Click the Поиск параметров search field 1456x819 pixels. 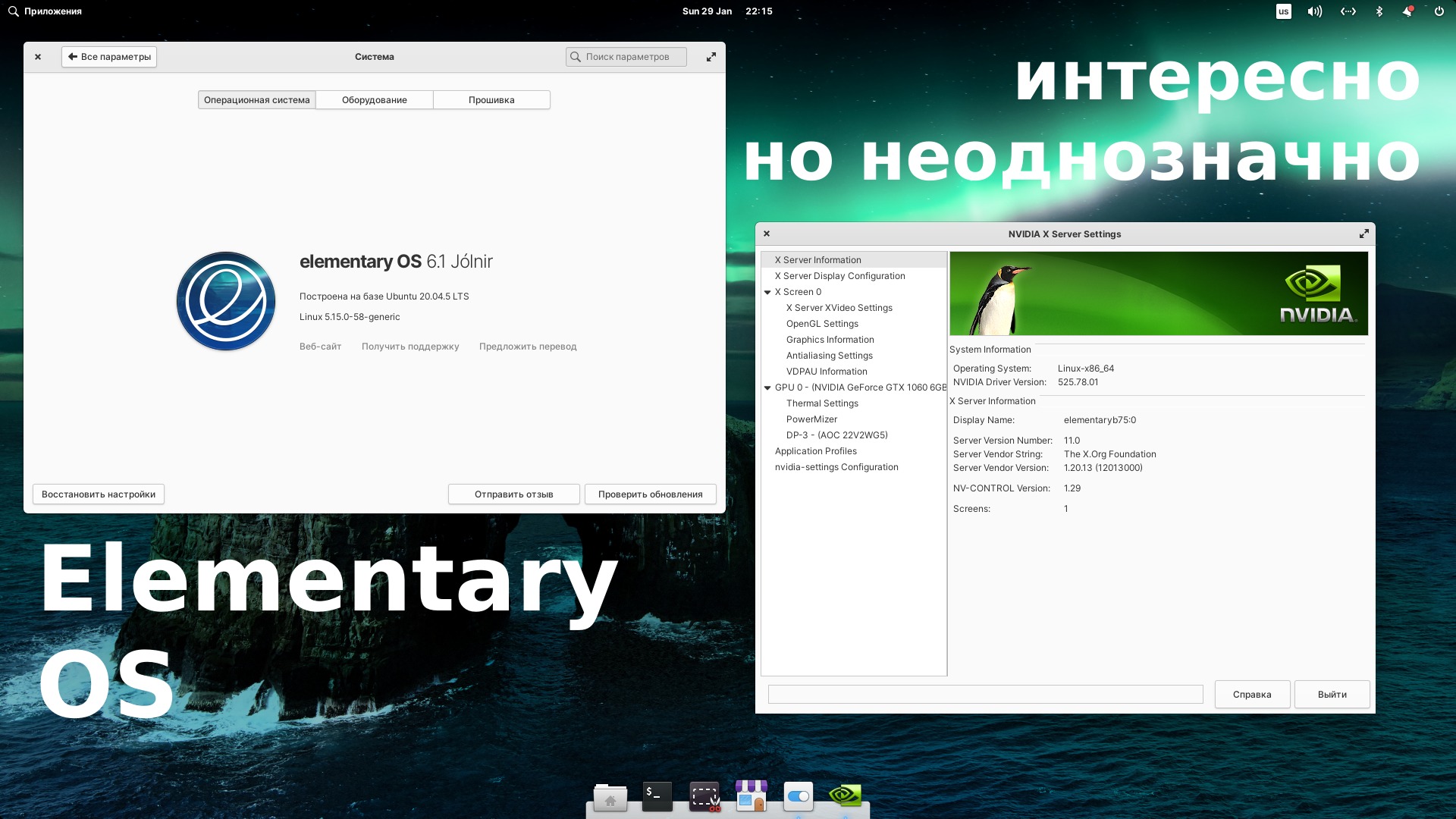tap(626, 56)
